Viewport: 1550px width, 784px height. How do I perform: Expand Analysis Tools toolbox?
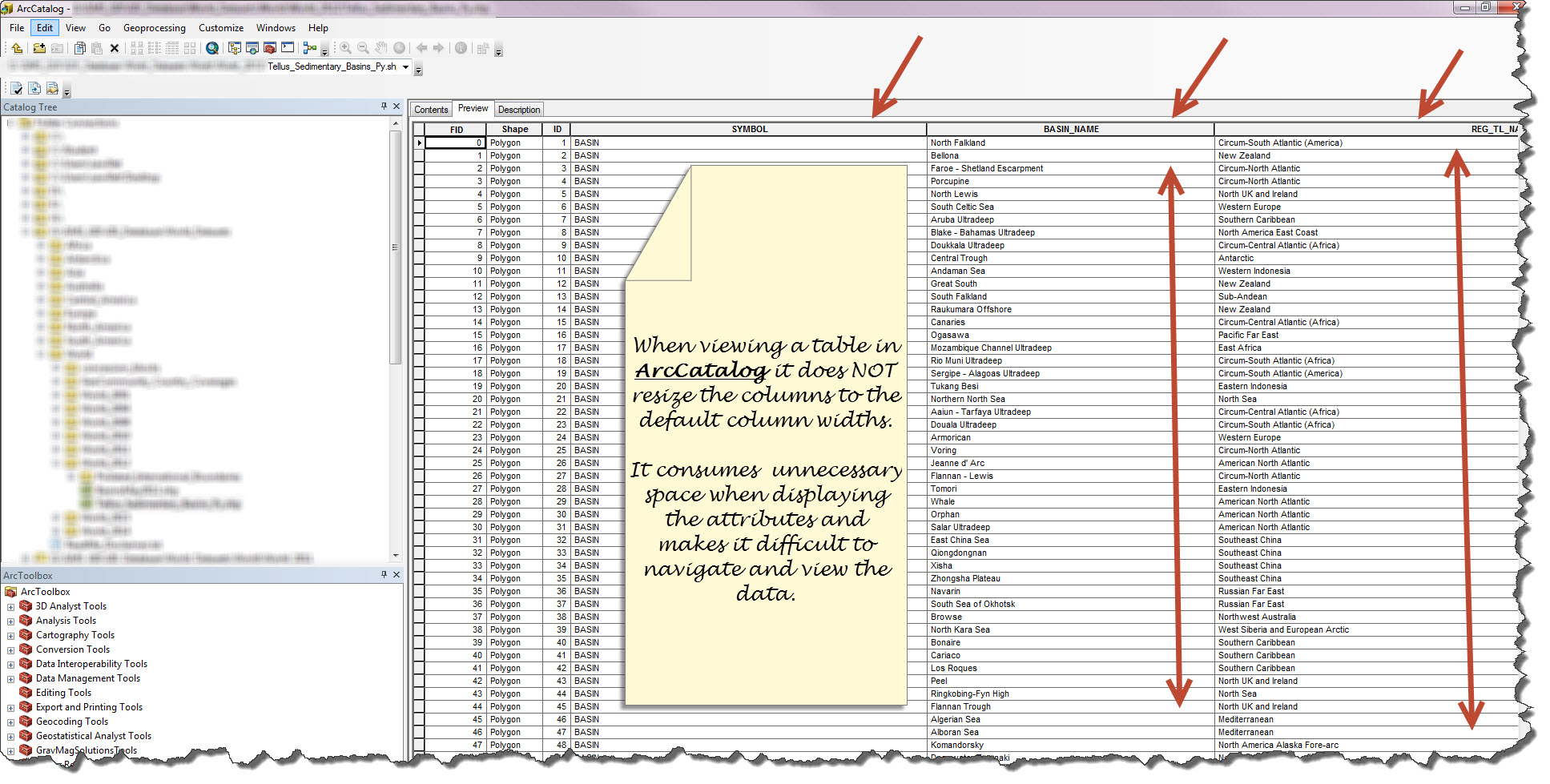point(11,621)
